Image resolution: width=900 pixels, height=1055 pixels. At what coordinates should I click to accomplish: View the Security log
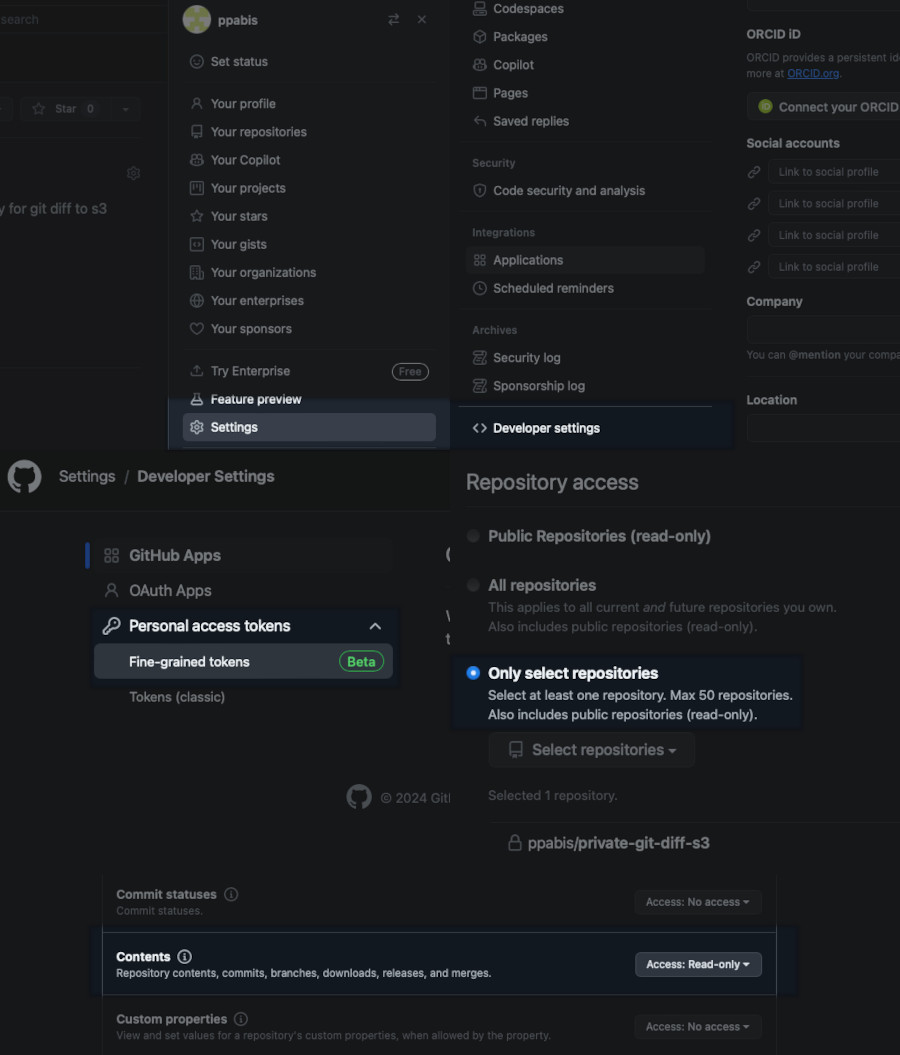pos(527,357)
